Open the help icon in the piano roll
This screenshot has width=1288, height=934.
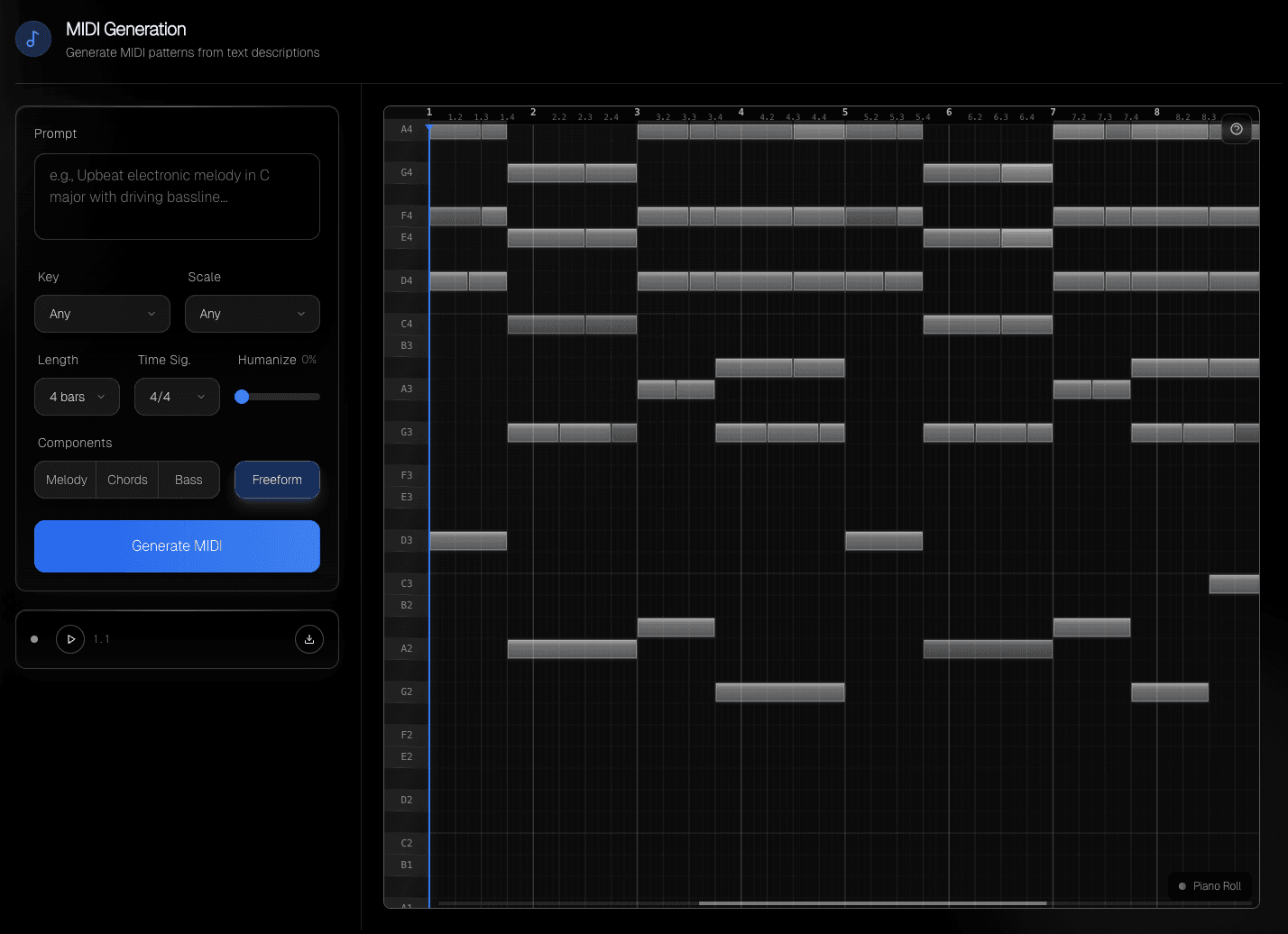tap(1236, 129)
